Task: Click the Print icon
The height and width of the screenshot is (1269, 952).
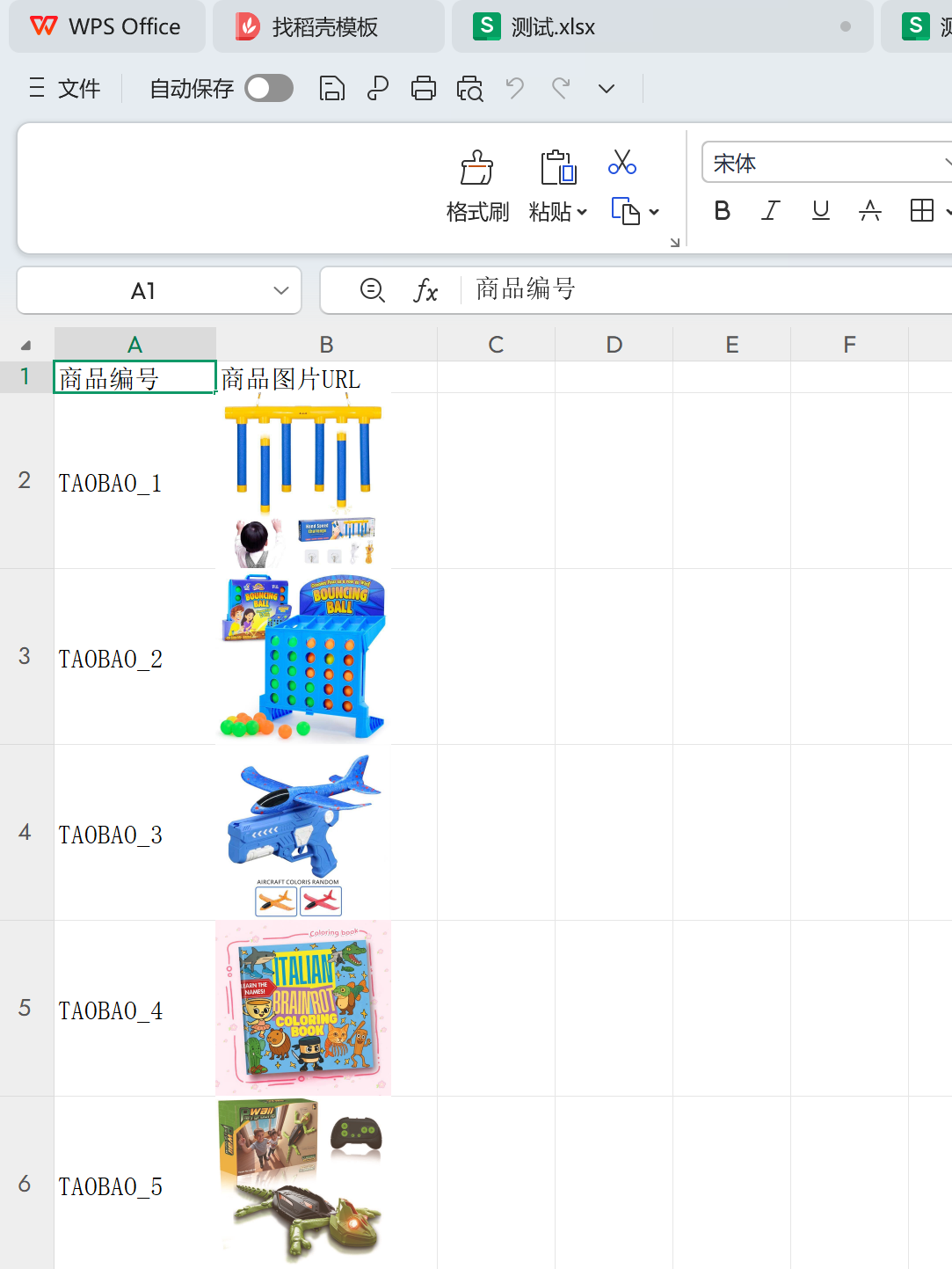Action: pyautogui.click(x=424, y=89)
